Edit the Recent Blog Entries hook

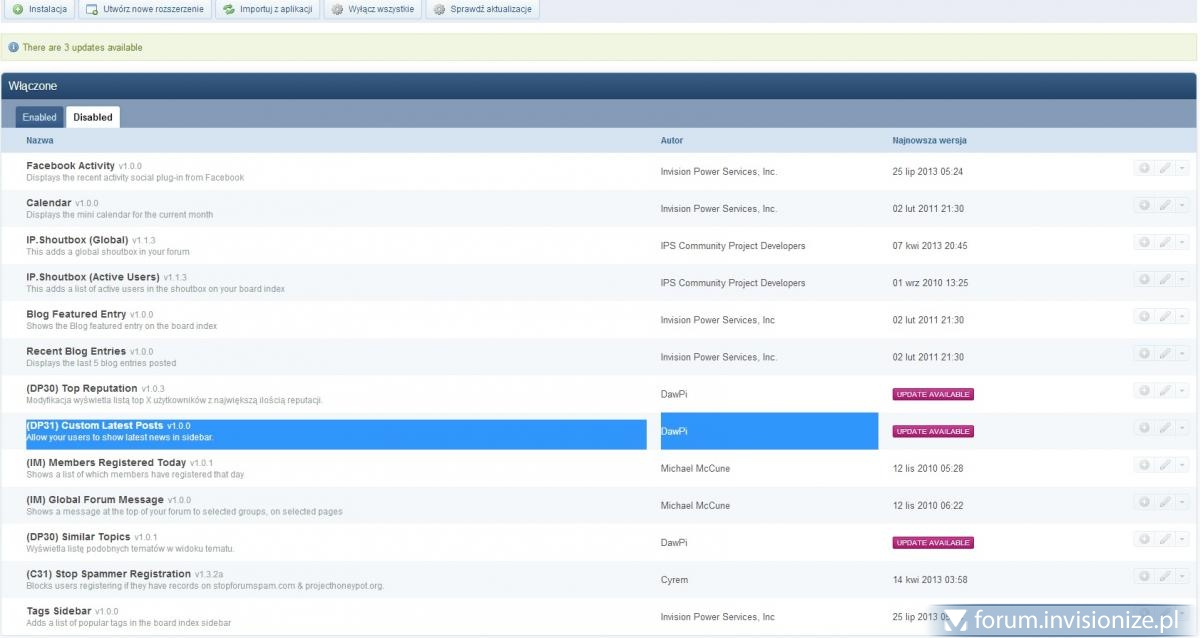click(1163, 353)
